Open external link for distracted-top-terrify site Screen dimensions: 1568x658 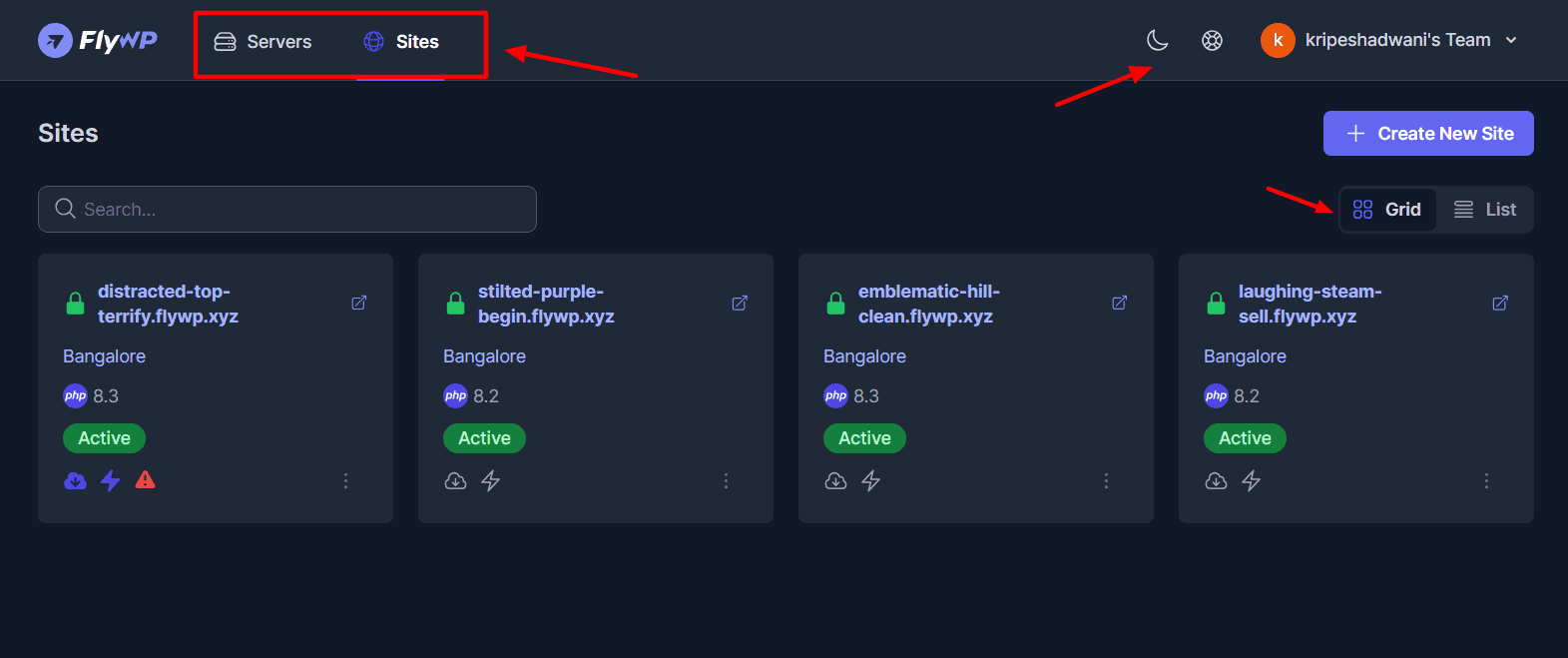(x=359, y=303)
